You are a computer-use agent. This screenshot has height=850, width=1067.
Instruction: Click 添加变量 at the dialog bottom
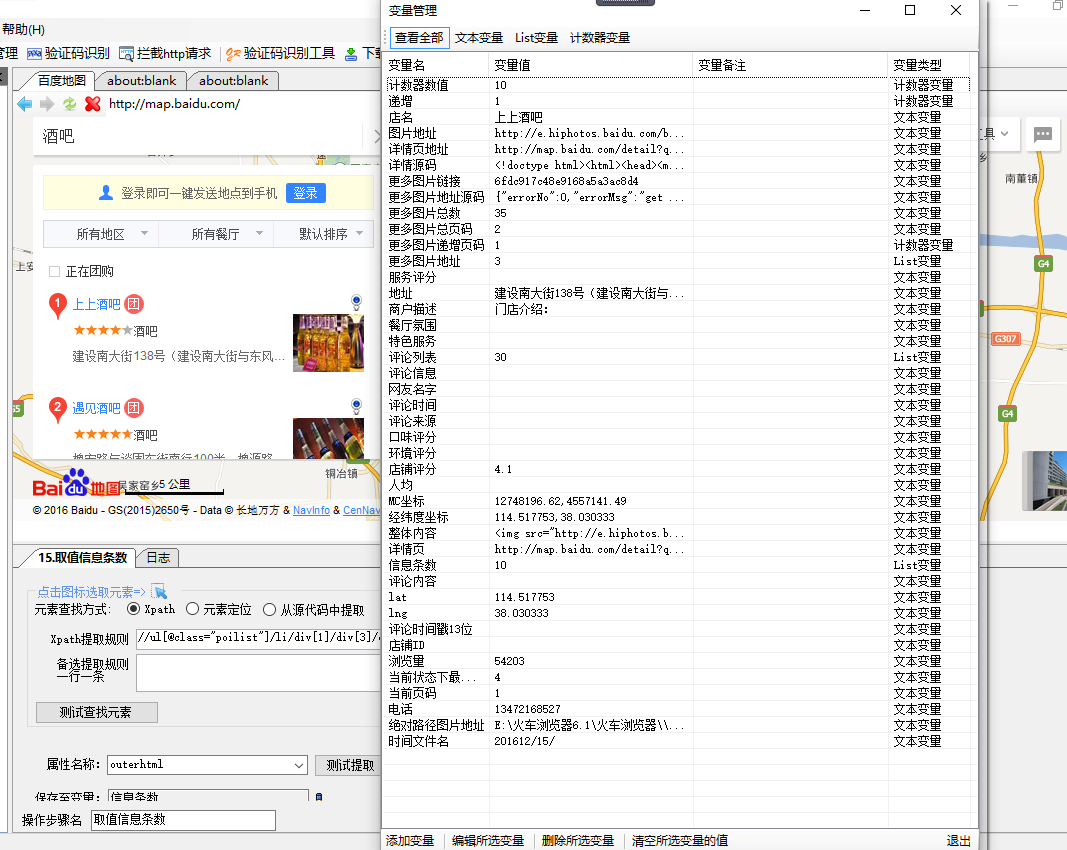(x=410, y=840)
